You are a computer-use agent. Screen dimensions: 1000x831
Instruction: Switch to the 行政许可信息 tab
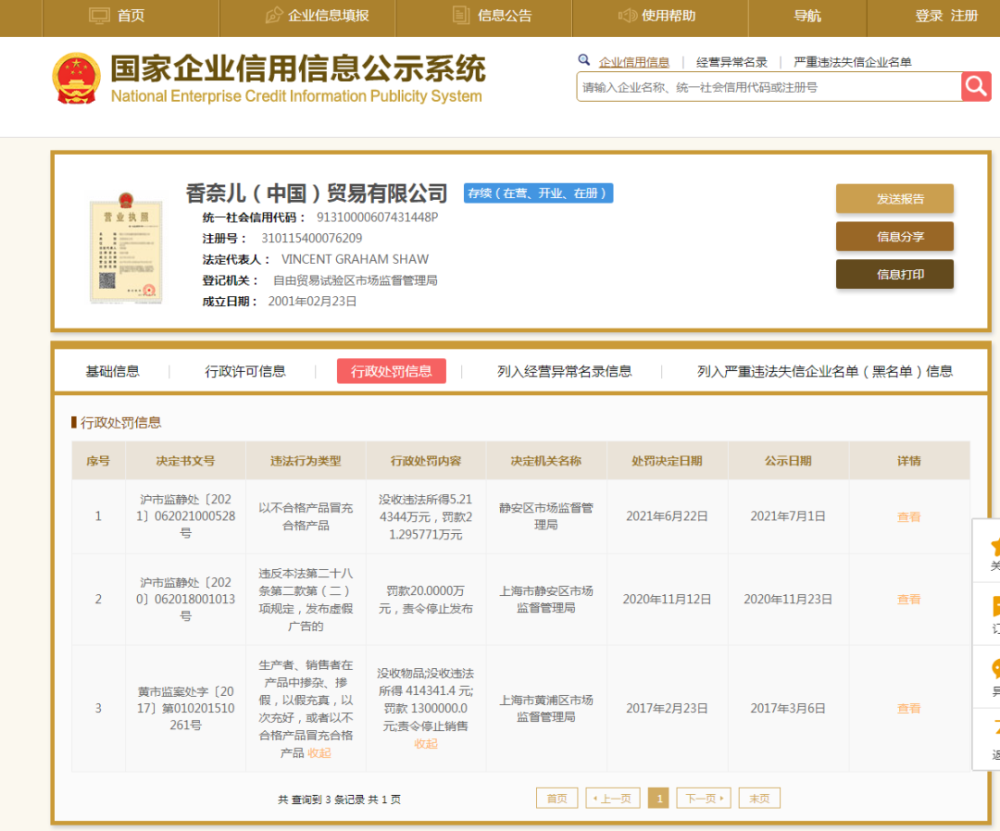(245, 371)
